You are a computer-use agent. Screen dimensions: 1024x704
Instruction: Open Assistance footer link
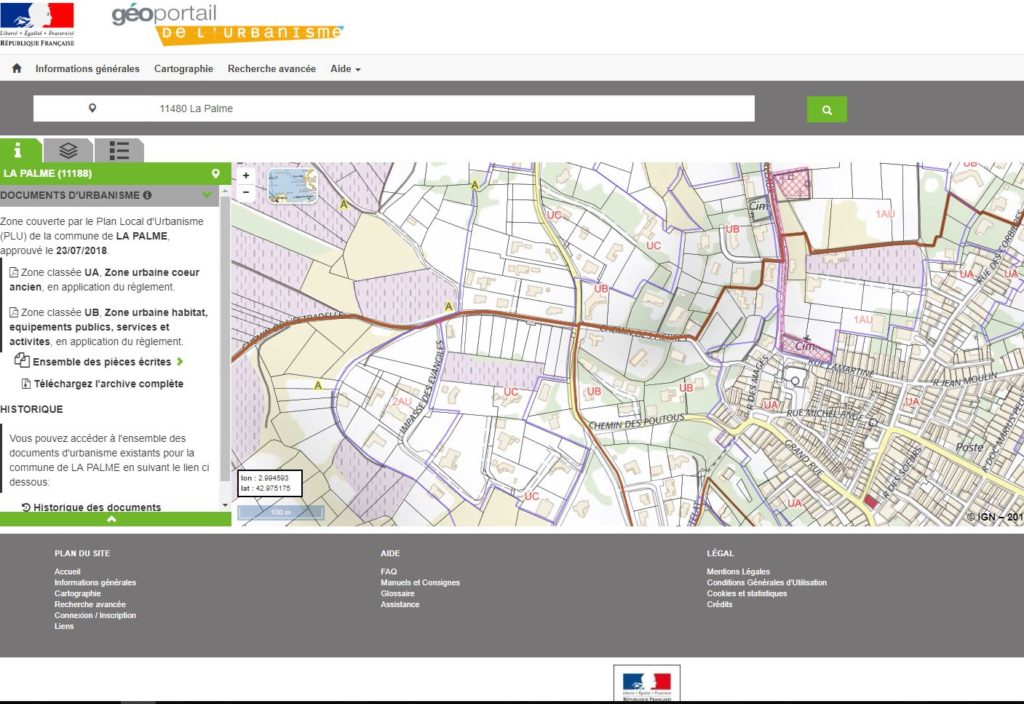pos(400,605)
